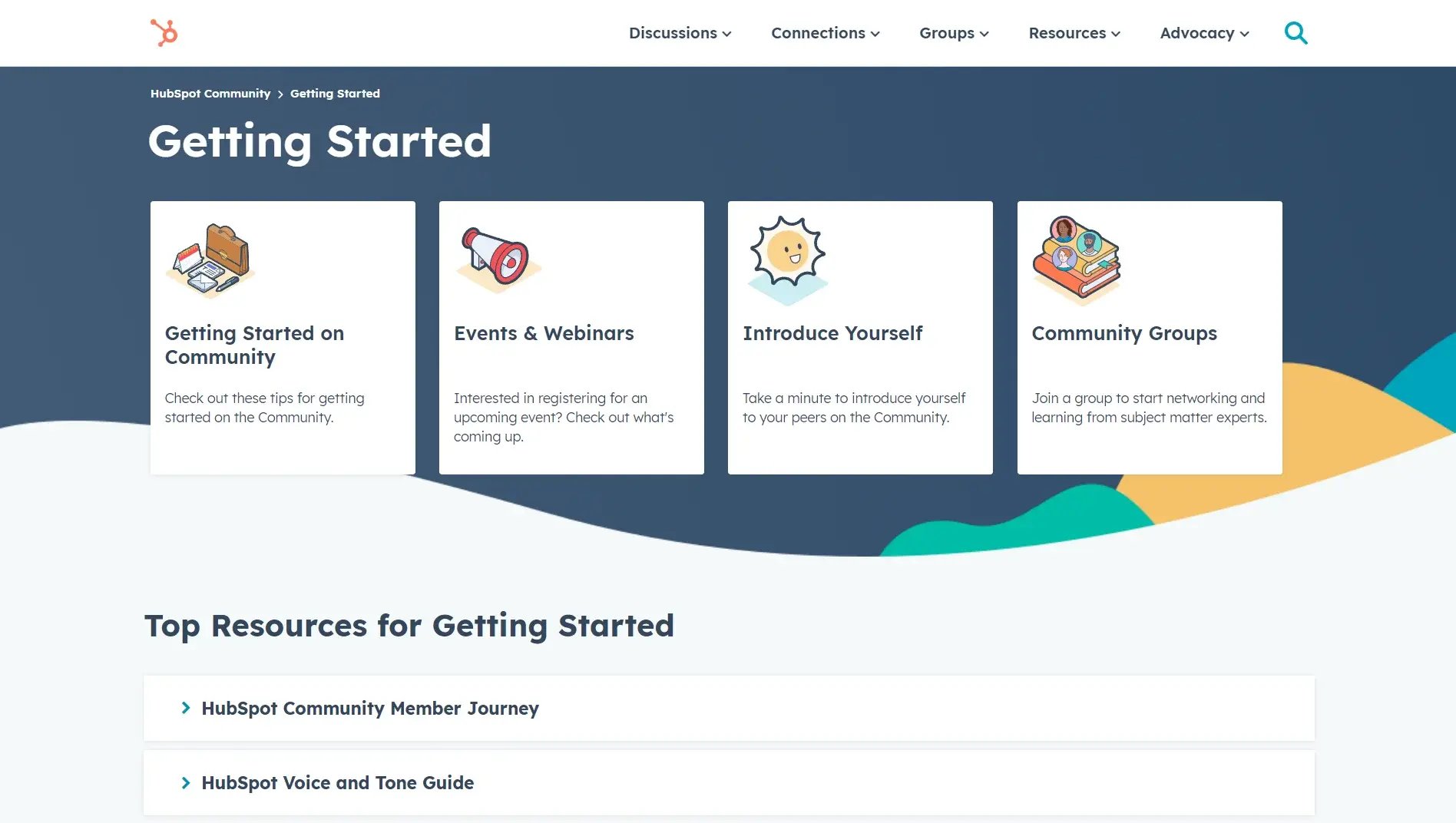This screenshot has height=823, width=1456.
Task: Open the Introduce Yourself card title
Action: point(832,333)
